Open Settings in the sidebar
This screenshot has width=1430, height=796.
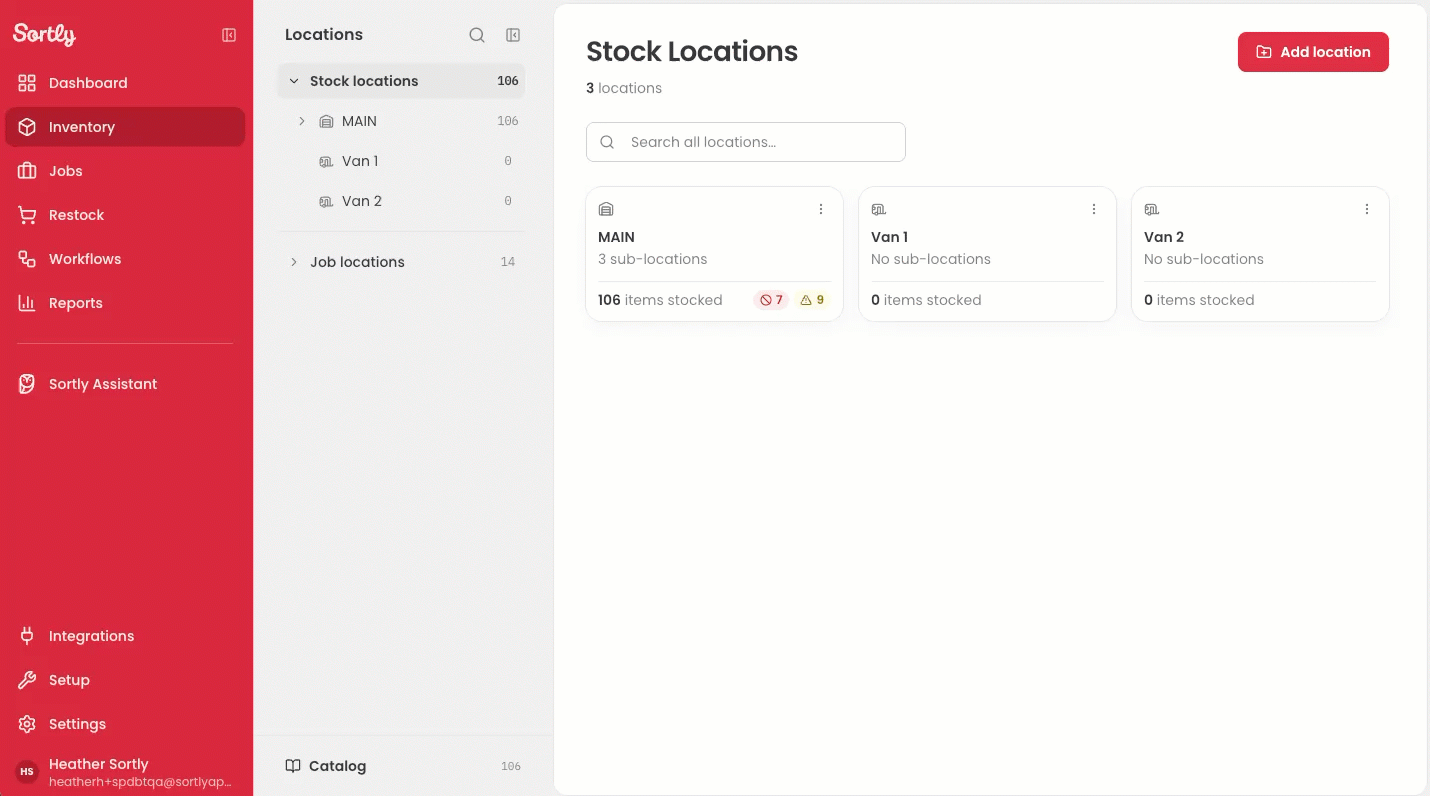coord(125,724)
